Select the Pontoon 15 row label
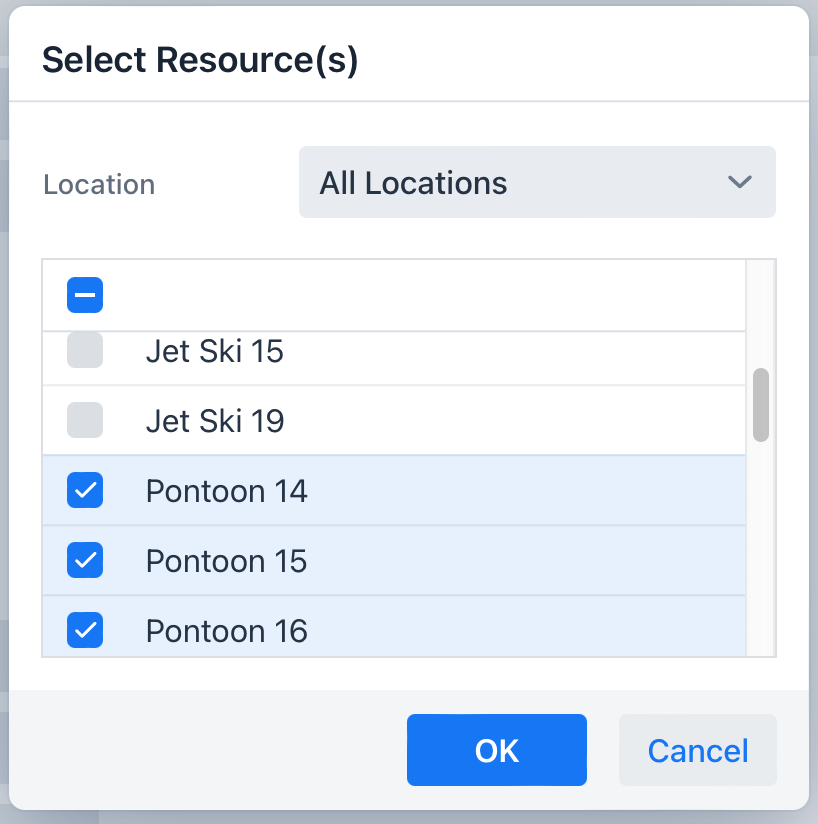Image resolution: width=818 pixels, height=824 pixels. (x=226, y=561)
